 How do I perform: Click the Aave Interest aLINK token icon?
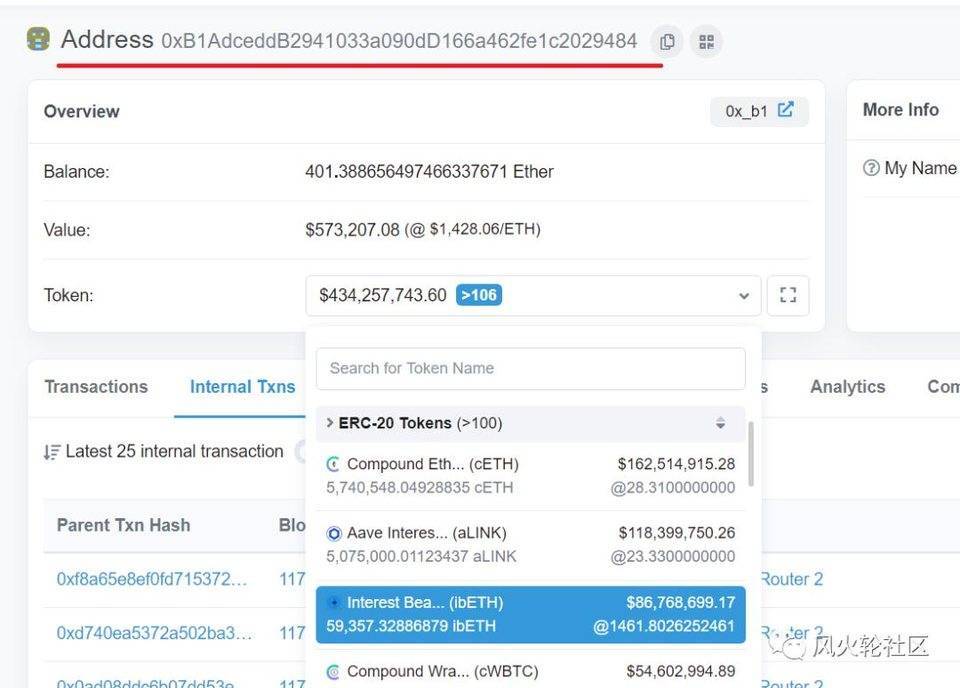point(332,532)
